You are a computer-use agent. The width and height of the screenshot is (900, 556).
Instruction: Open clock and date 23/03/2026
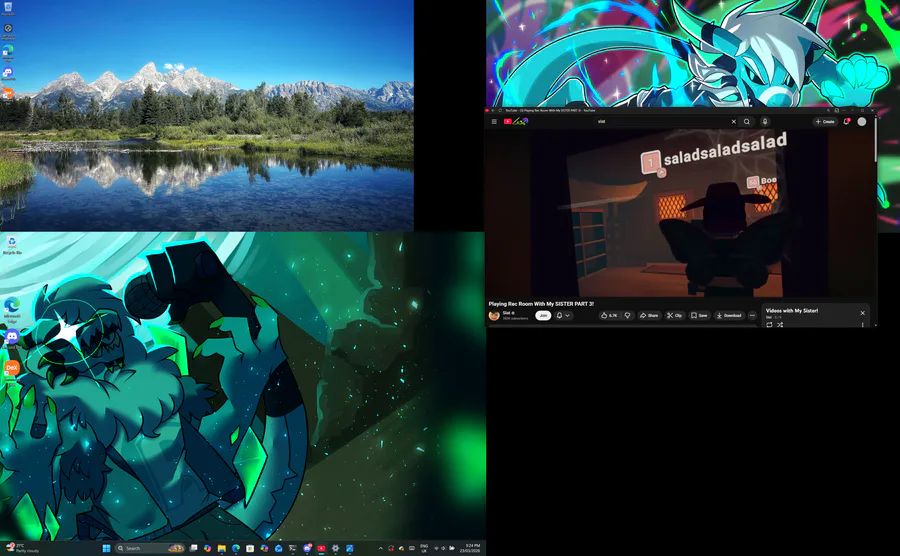click(x=470, y=548)
